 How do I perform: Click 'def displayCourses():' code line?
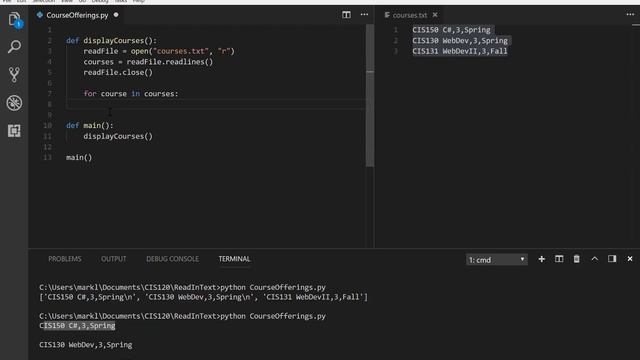coord(111,40)
